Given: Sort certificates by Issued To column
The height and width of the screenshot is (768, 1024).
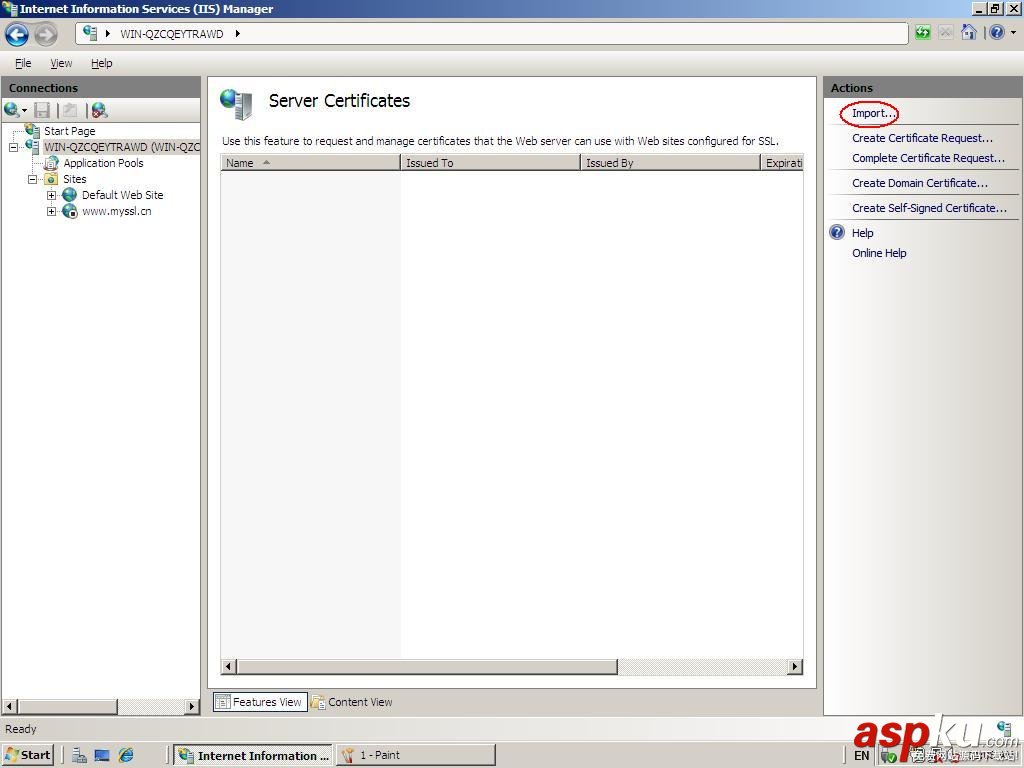Looking at the screenshot, I should click(489, 163).
